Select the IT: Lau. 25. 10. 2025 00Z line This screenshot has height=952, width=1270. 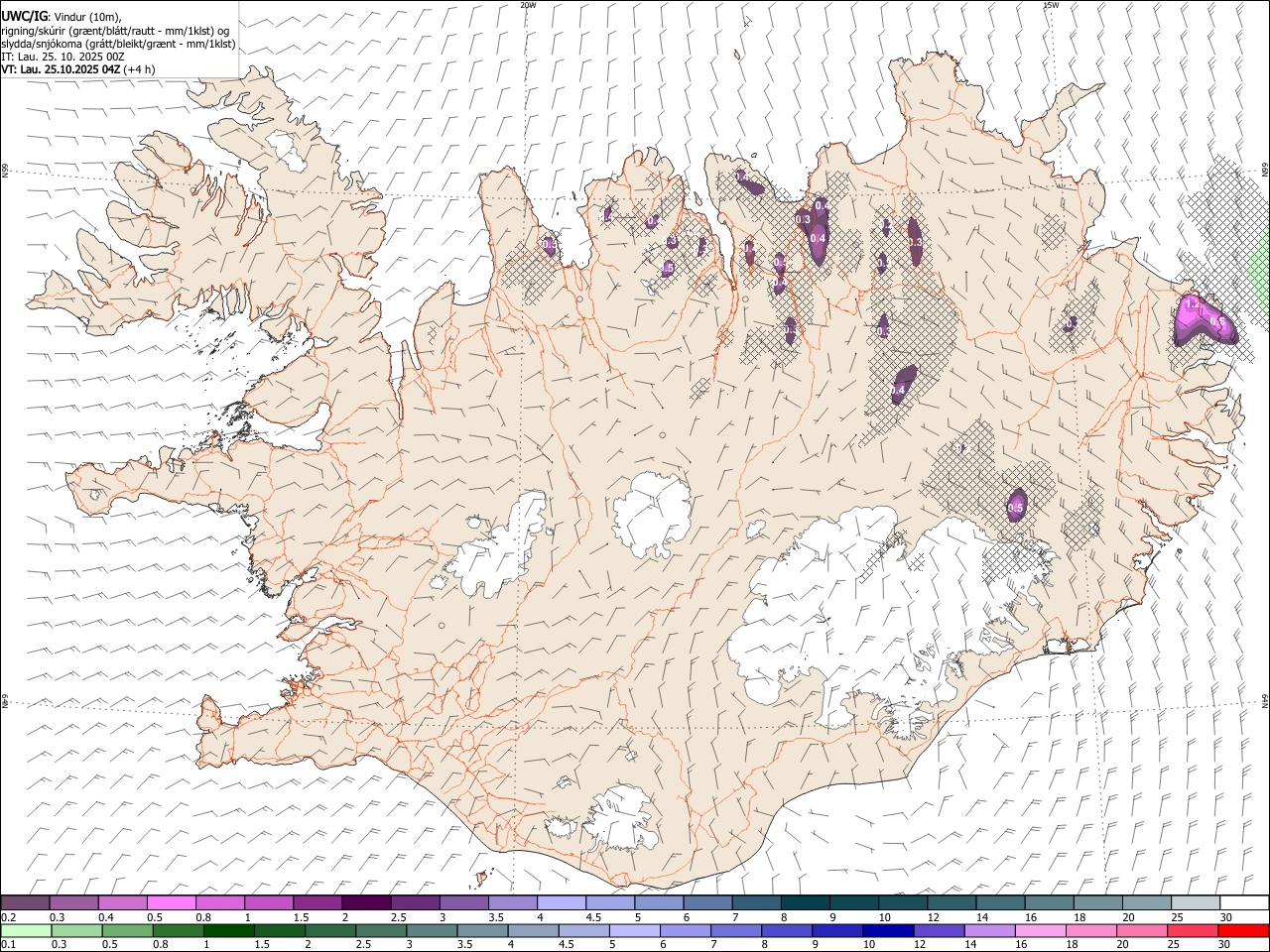(x=63, y=57)
